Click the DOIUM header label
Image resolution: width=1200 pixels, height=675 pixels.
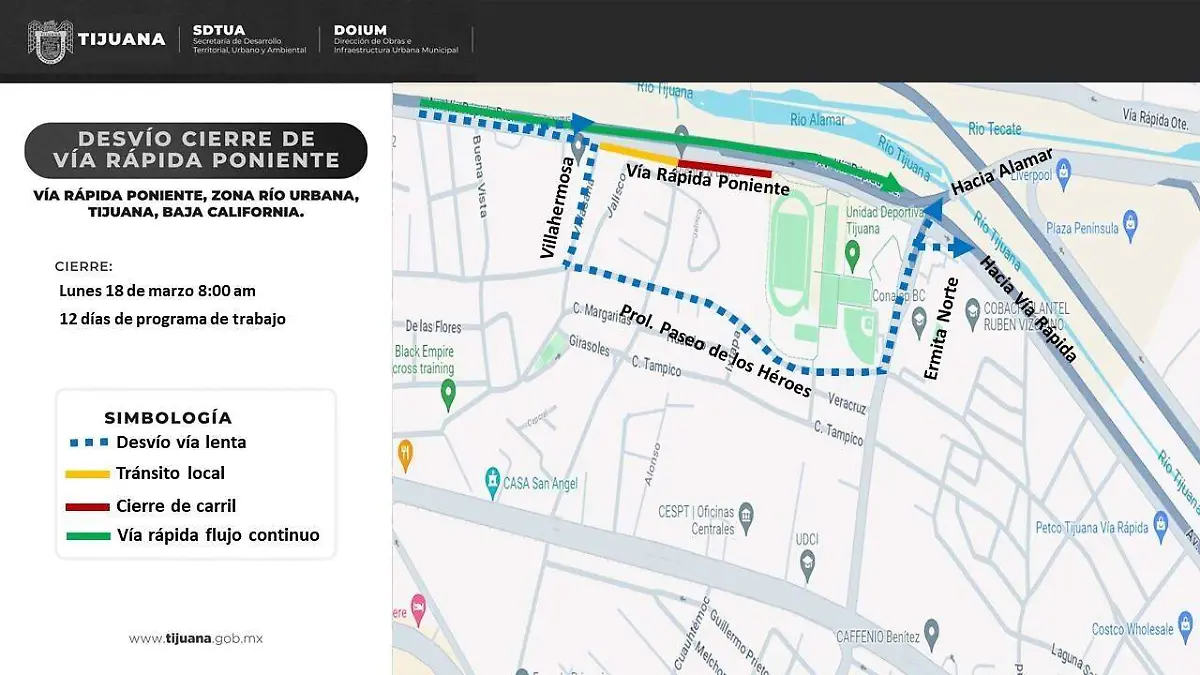coord(360,30)
